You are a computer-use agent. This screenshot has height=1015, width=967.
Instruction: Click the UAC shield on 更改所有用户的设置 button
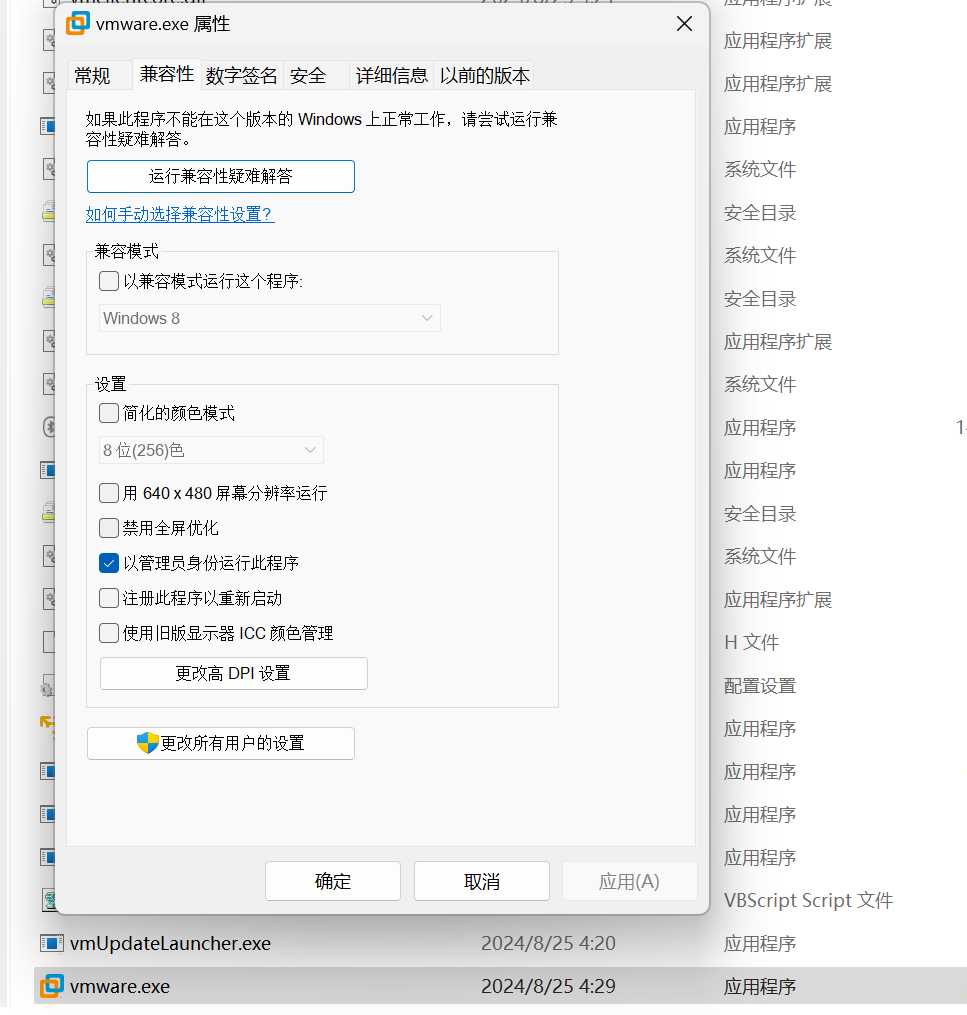click(x=145, y=743)
